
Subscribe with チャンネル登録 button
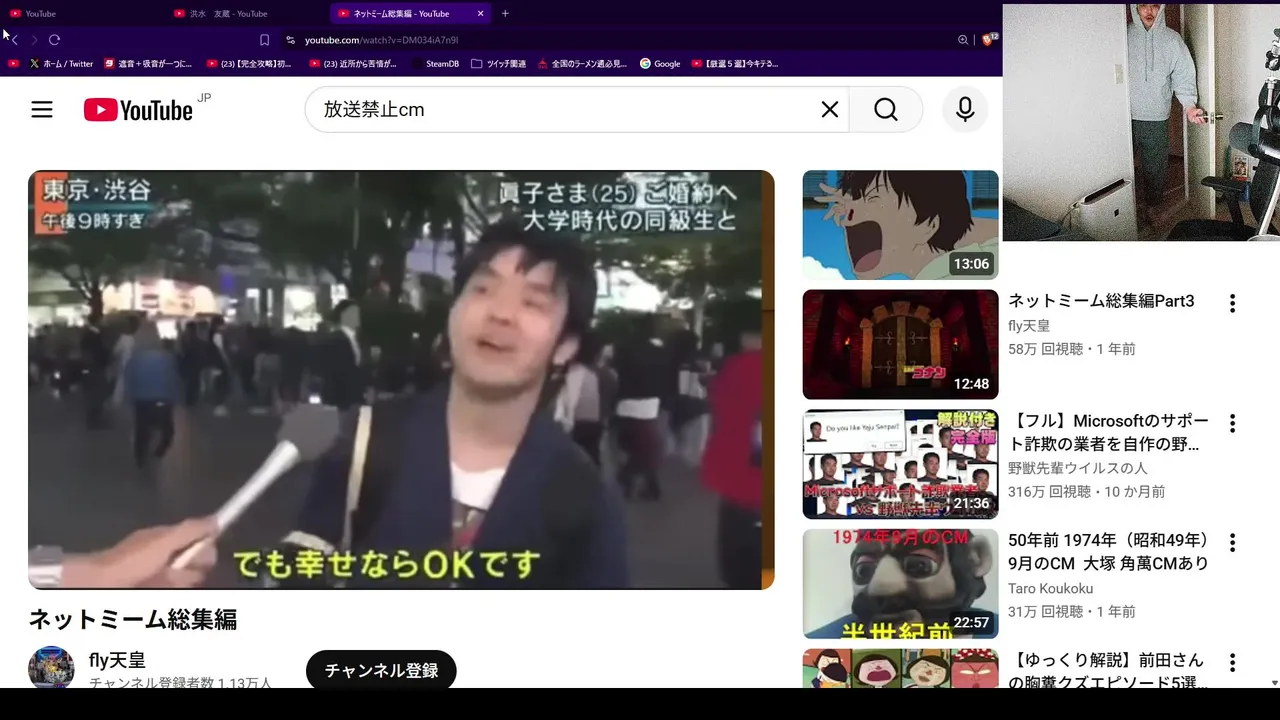[x=381, y=670]
